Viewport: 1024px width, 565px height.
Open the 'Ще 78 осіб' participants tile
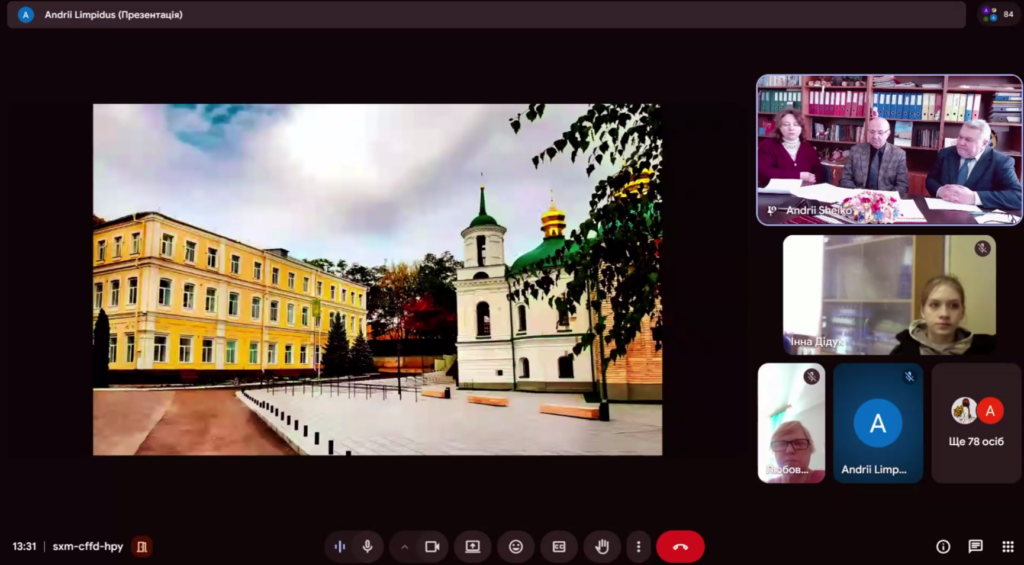tap(976, 423)
